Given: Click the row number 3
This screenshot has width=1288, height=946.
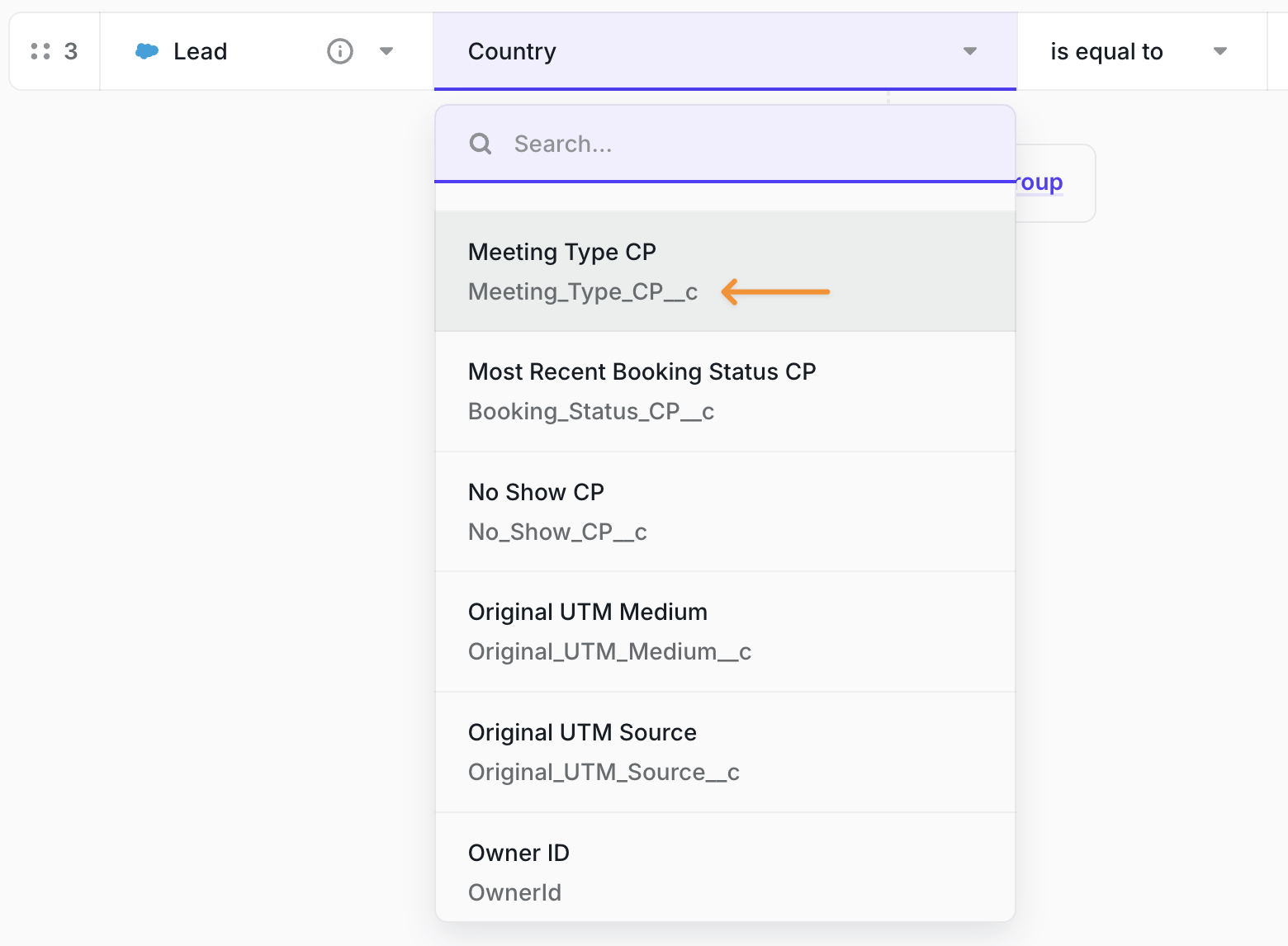Looking at the screenshot, I should (71, 51).
